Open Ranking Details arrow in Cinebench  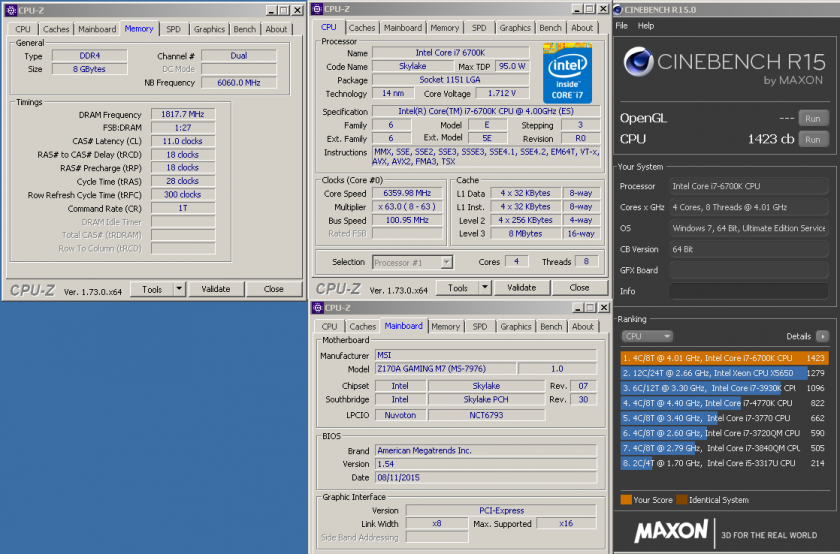(x=822, y=336)
